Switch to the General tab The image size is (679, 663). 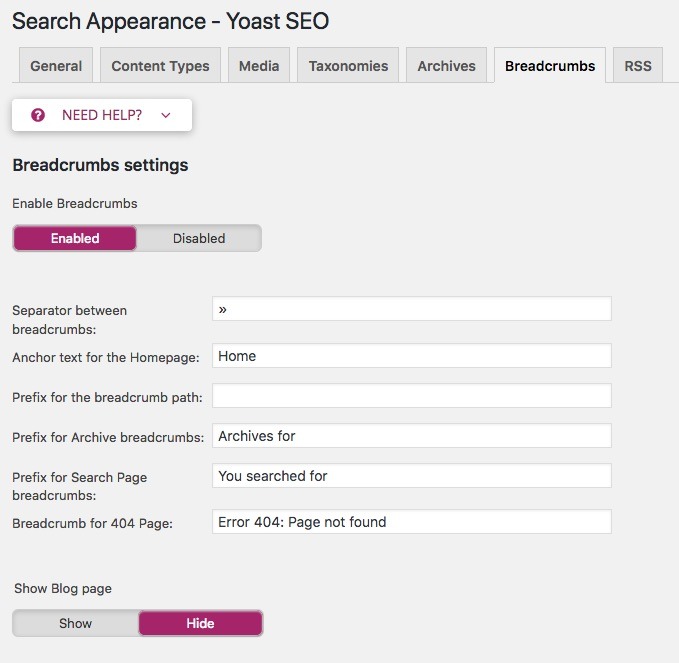[56, 66]
